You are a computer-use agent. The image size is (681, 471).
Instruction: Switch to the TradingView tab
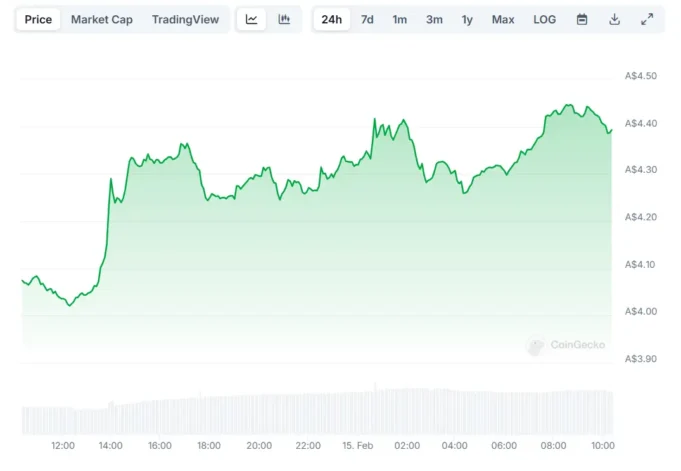(x=184, y=20)
